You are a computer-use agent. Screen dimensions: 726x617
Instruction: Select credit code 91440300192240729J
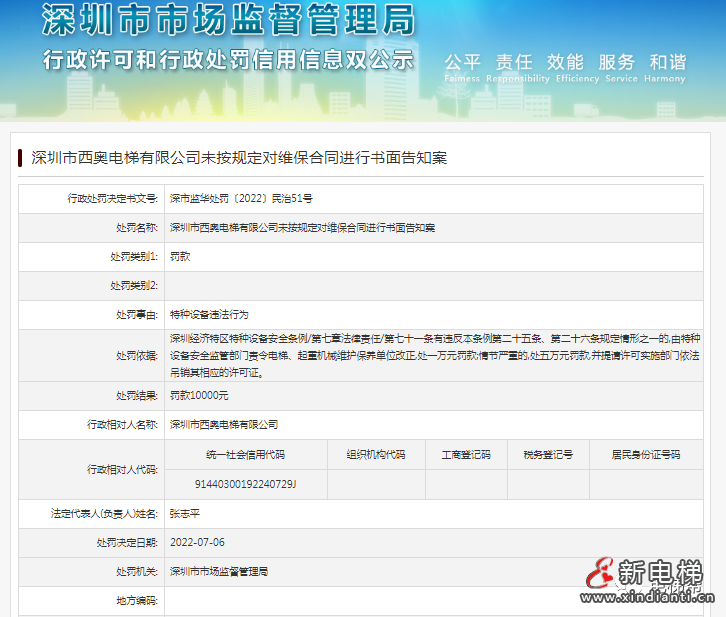click(x=245, y=484)
